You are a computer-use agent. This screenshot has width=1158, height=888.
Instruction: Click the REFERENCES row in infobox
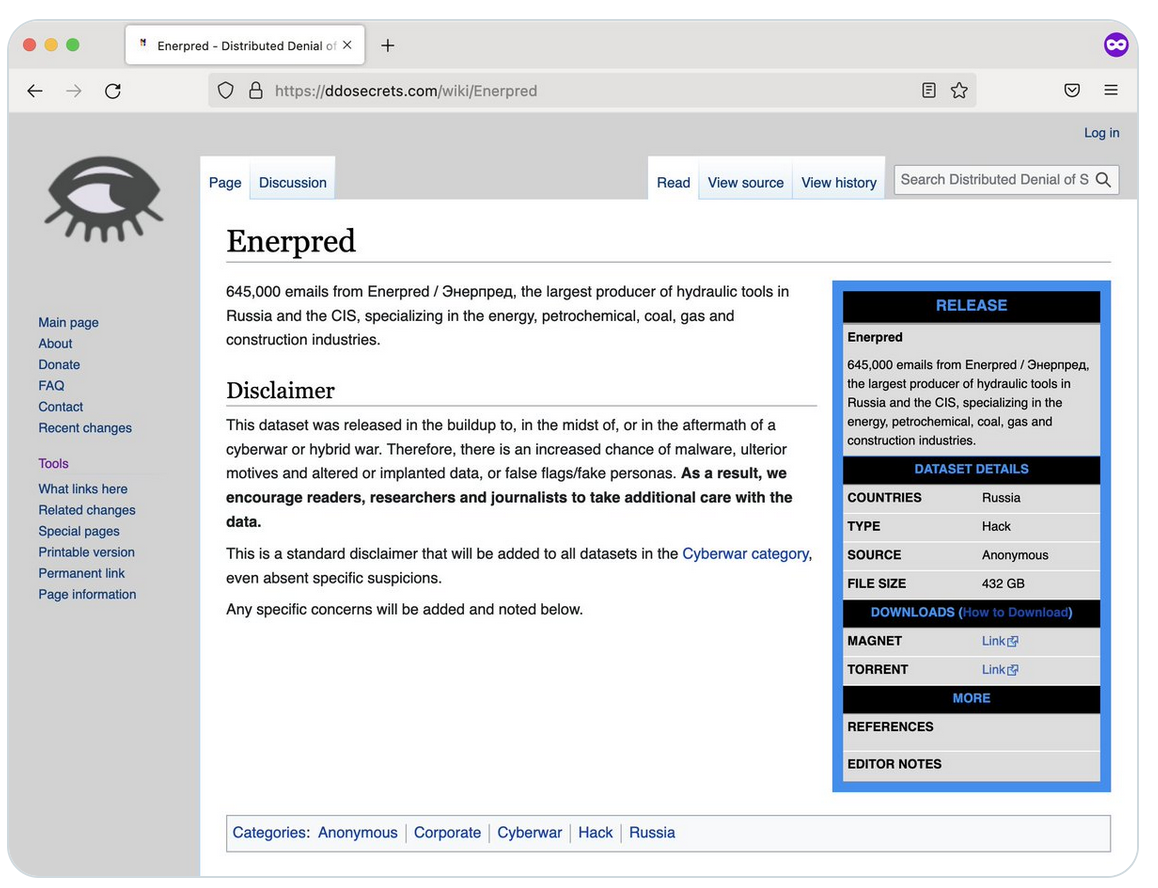(971, 731)
